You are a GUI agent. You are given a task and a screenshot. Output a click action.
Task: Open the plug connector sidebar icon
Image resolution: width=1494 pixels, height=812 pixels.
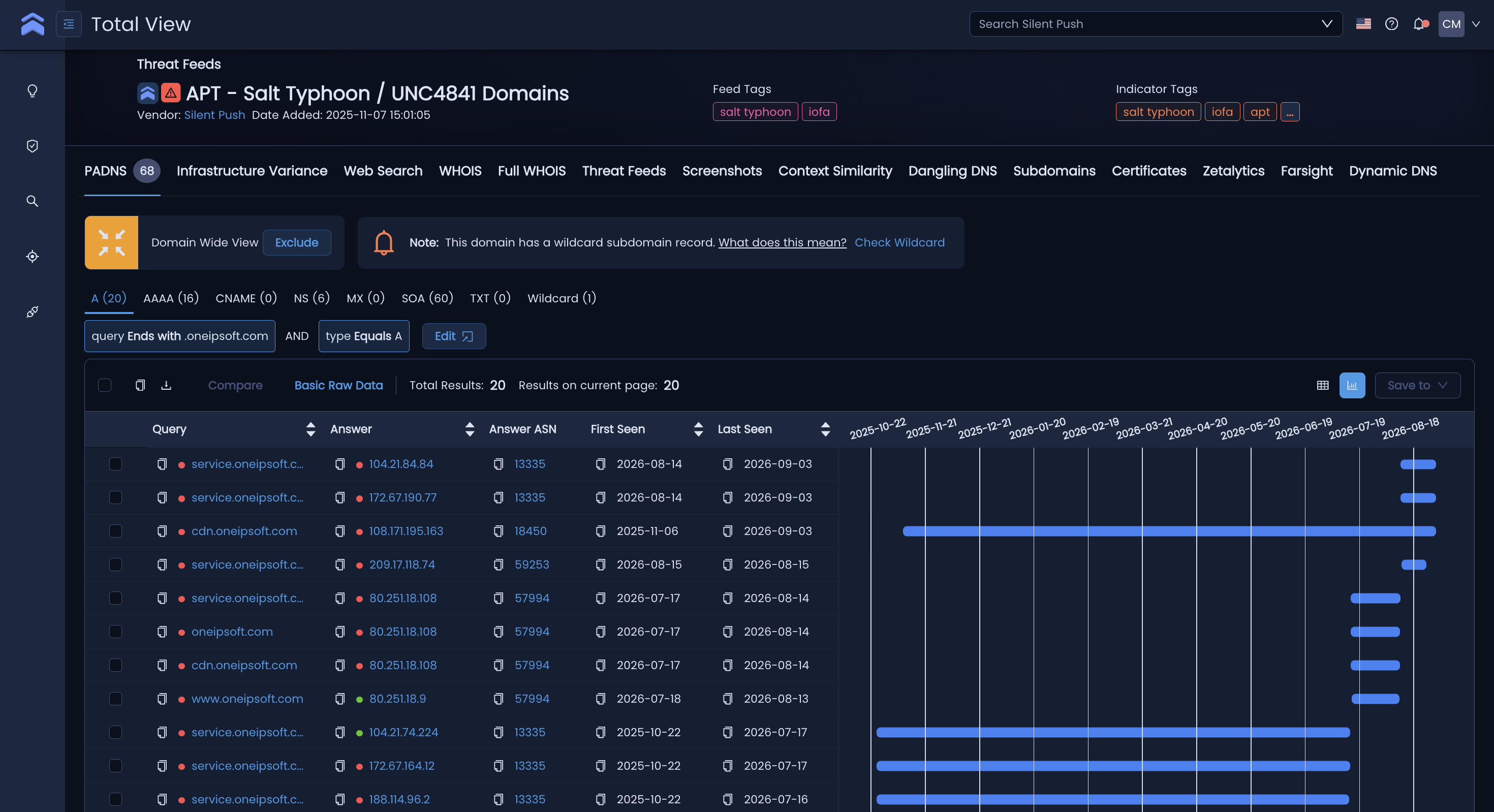coord(33,312)
